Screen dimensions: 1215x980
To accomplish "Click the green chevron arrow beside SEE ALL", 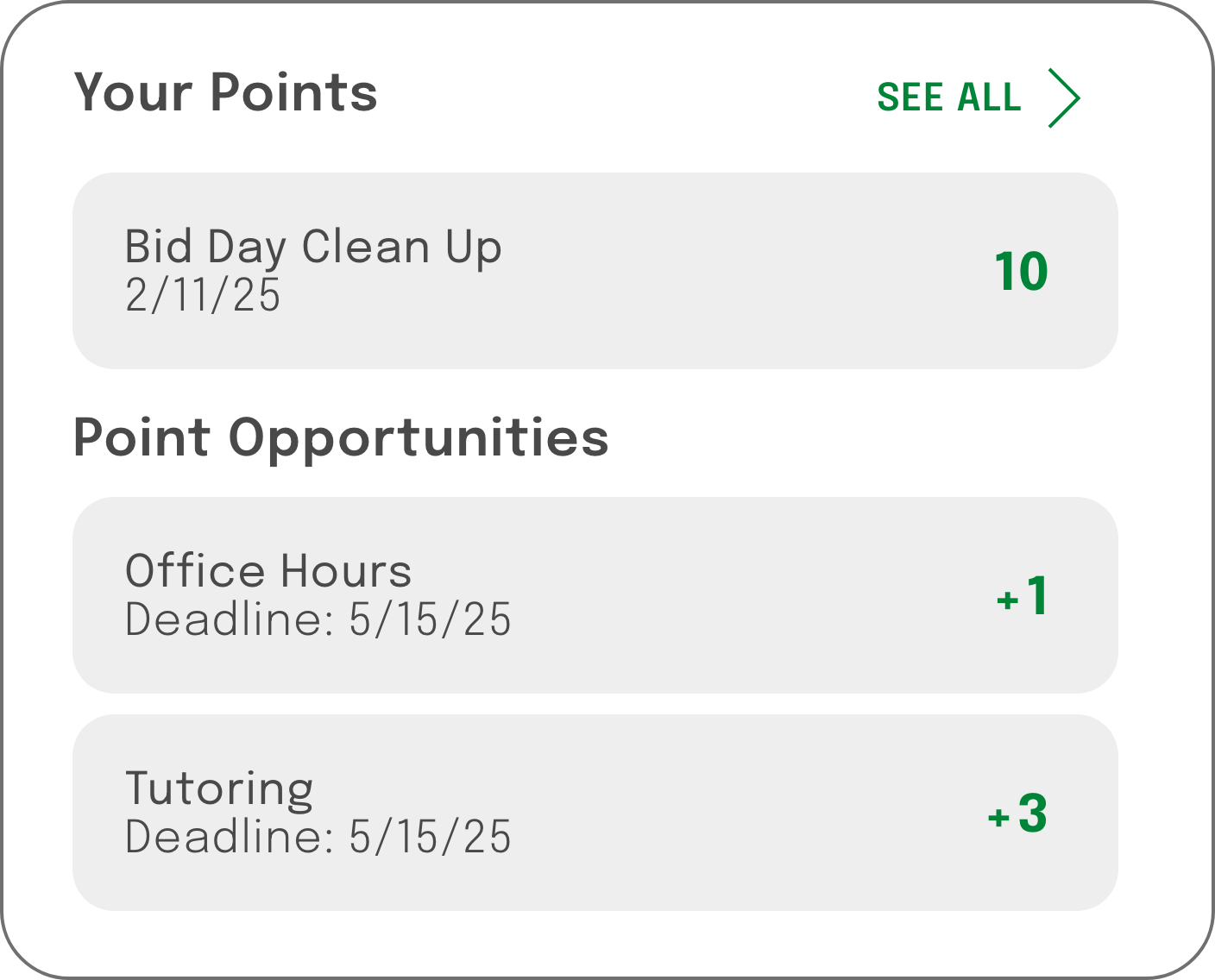I will click(x=1065, y=97).
